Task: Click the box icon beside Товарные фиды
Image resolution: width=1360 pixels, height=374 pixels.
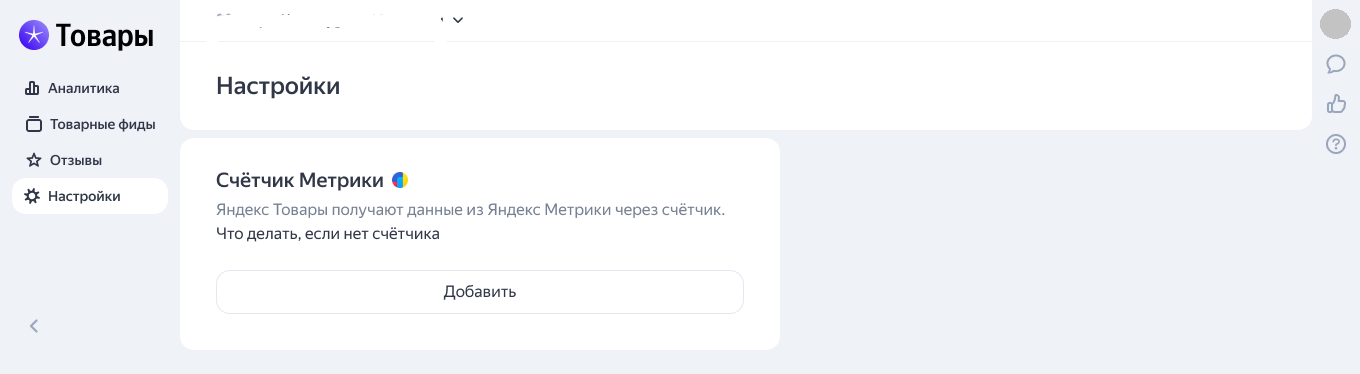Action: tap(33, 125)
